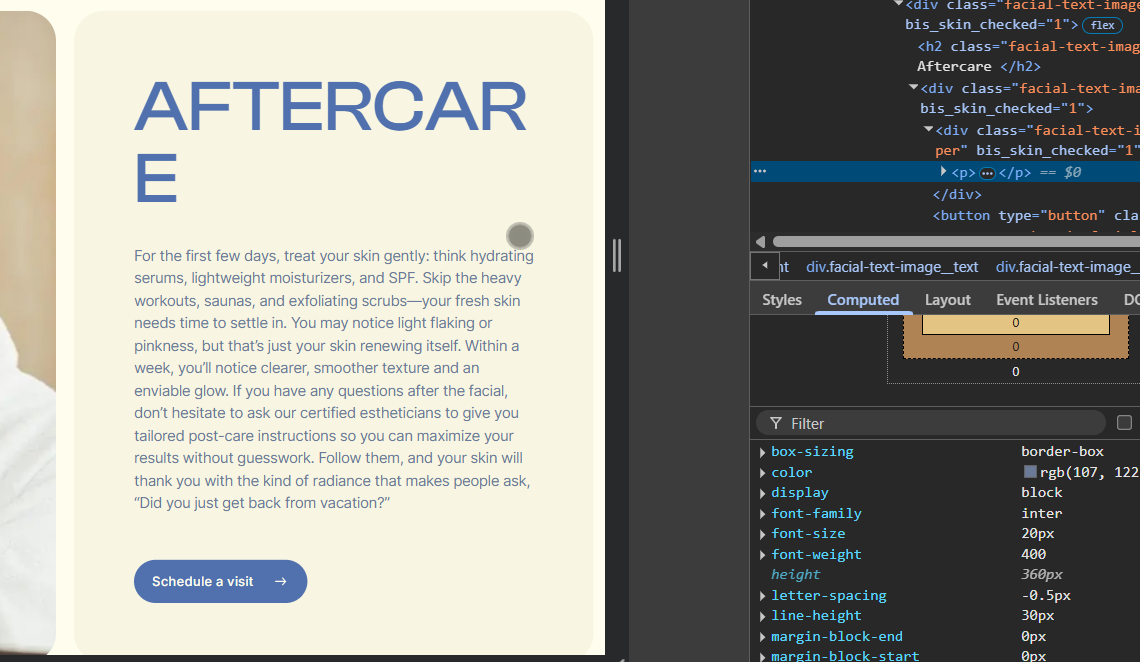
Task: Click the funnel filter icon
Action: point(776,423)
